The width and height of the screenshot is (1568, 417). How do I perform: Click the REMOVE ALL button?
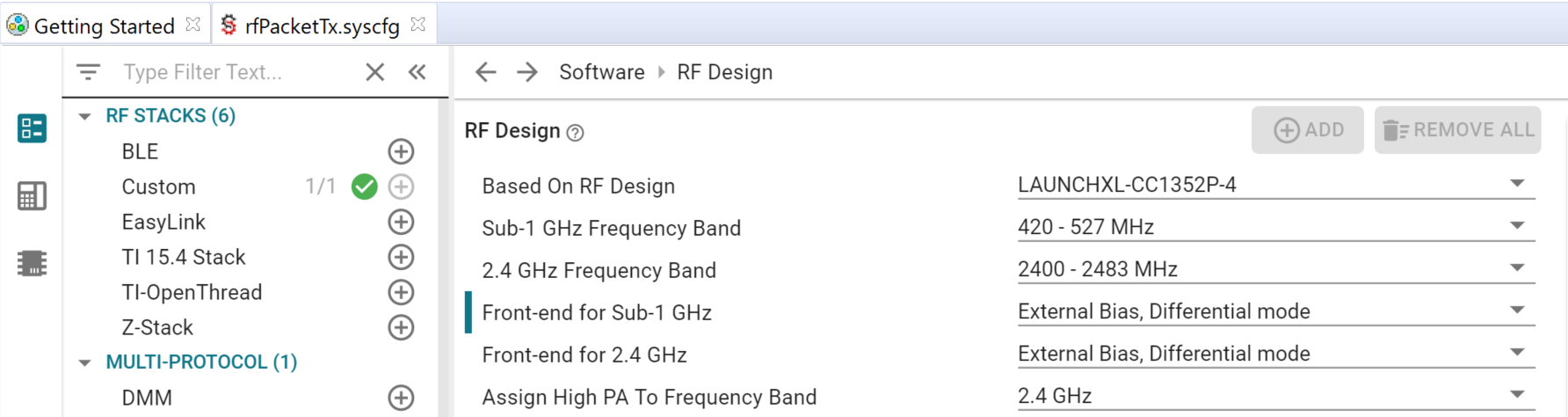point(1458,130)
